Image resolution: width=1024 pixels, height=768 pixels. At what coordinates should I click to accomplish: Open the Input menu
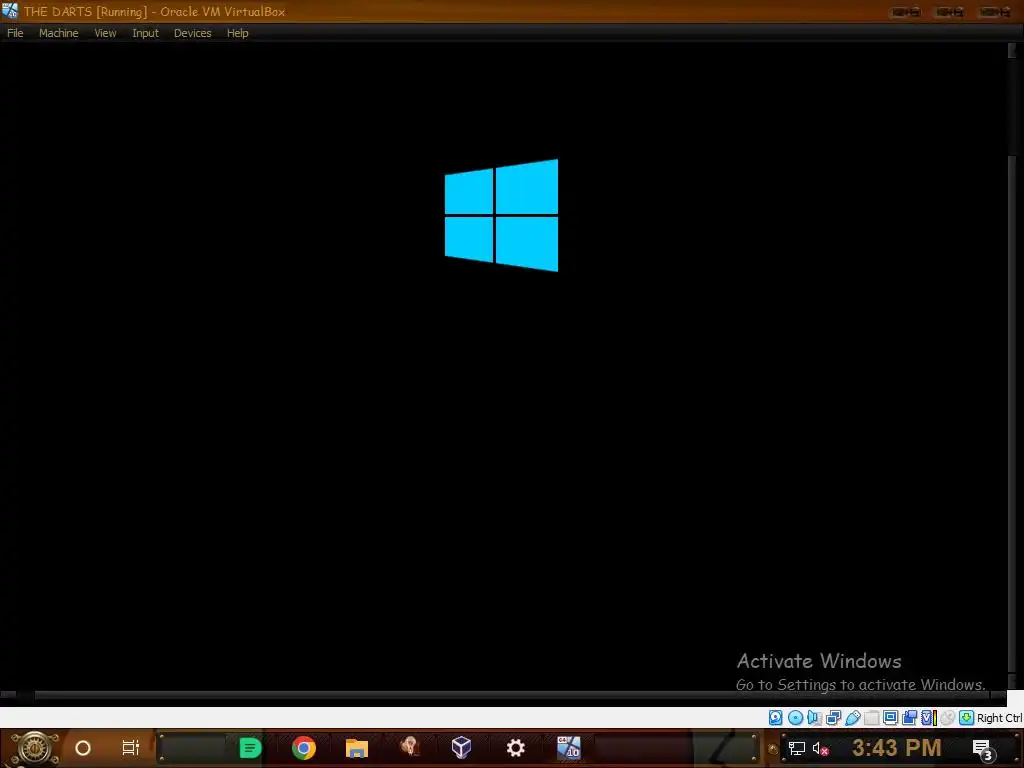(145, 33)
